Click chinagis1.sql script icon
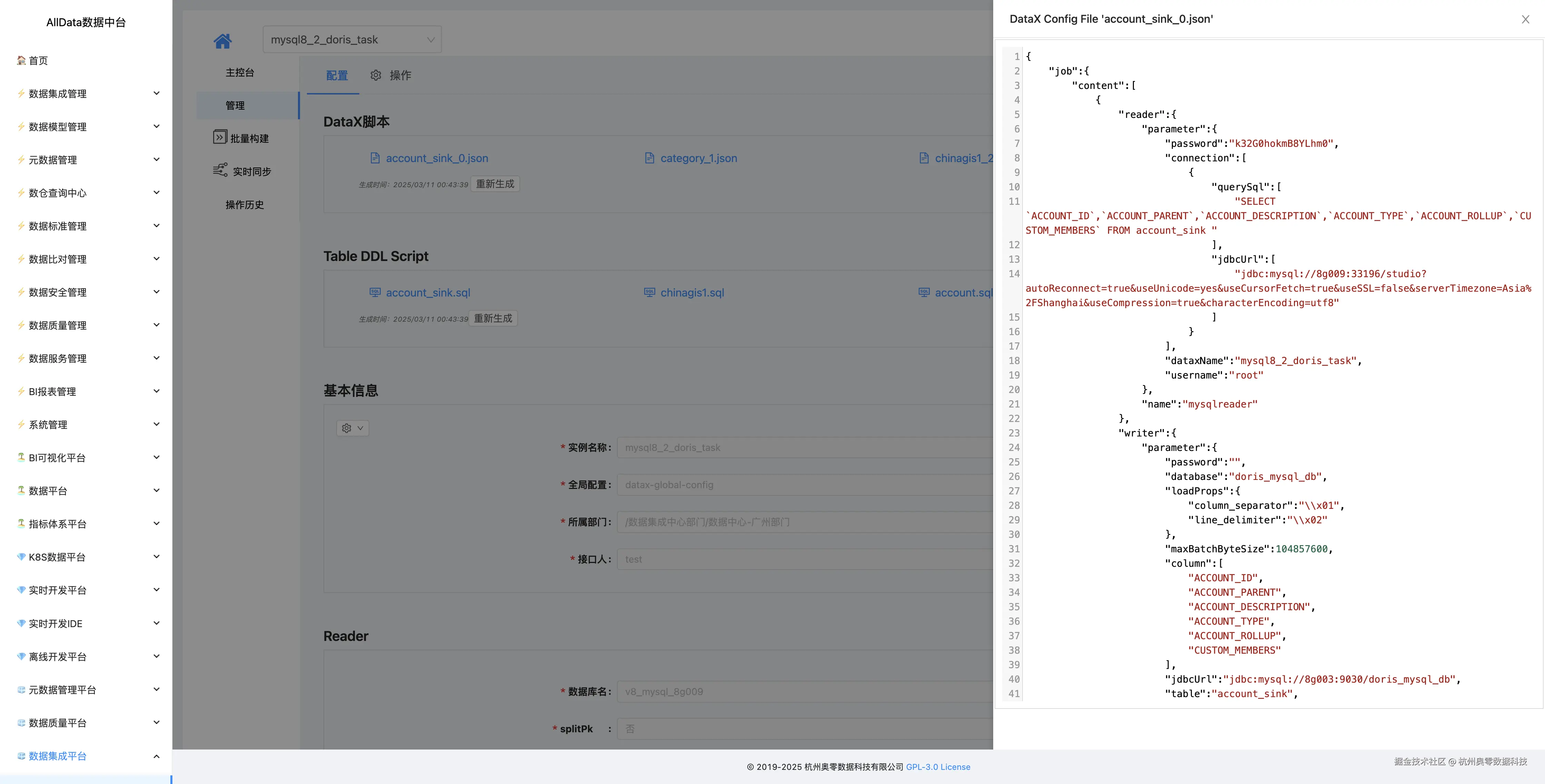 coord(649,292)
